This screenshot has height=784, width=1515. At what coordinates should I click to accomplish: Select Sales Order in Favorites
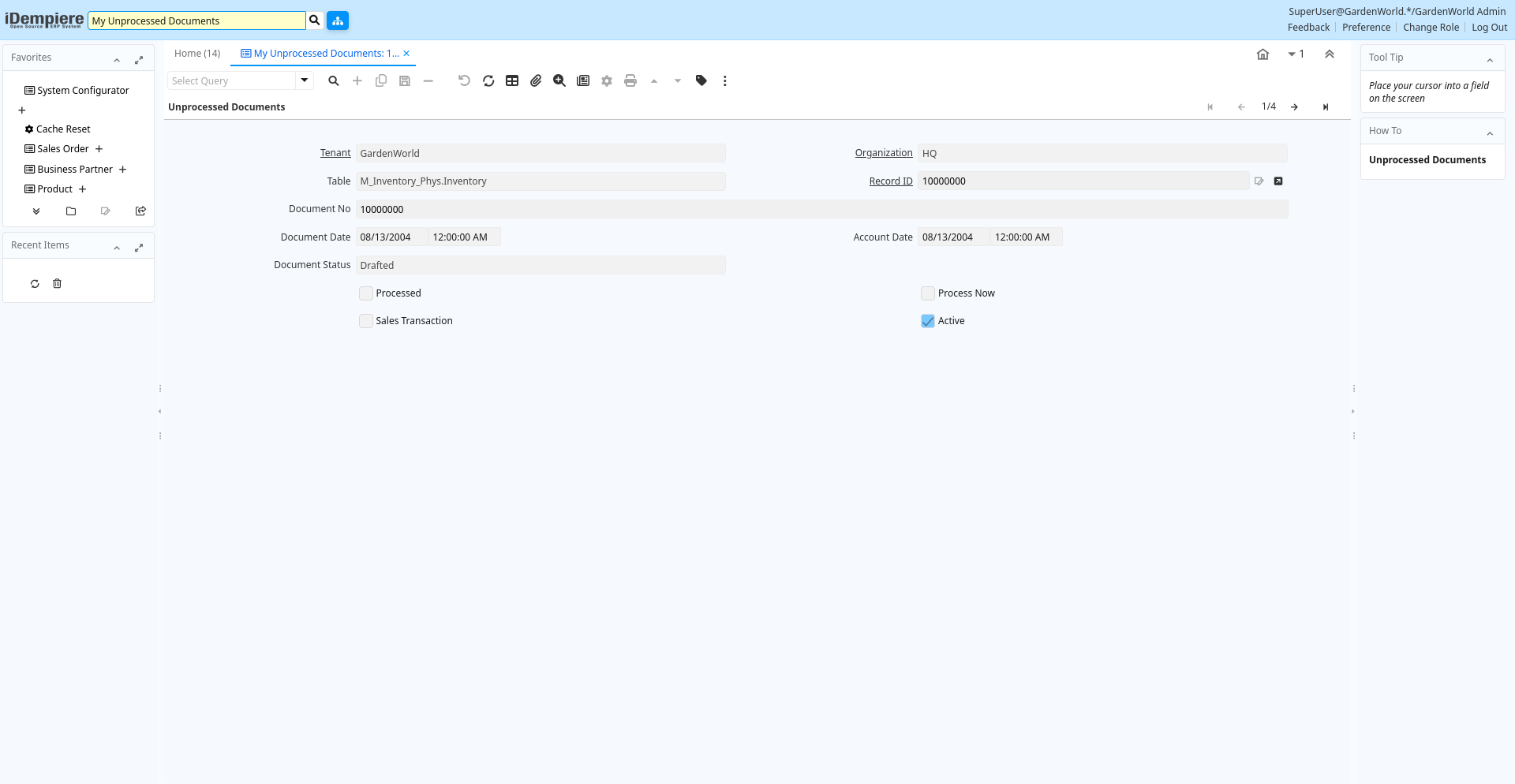(x=63, y=149)
